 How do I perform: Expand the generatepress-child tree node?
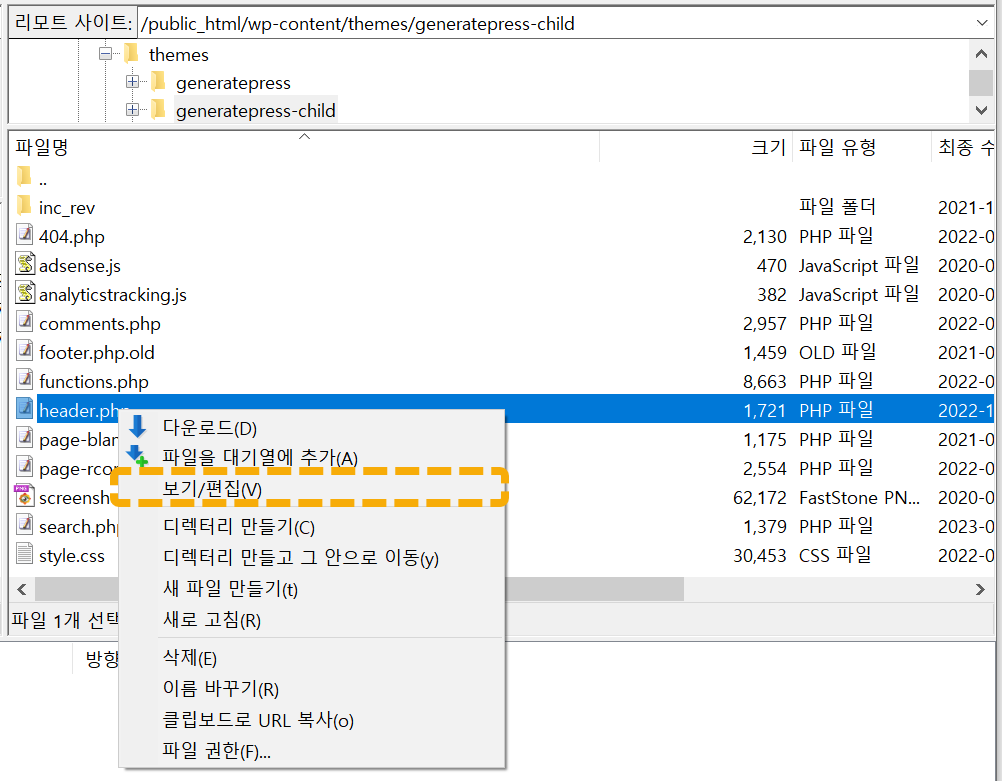click(x=131, y=111)
